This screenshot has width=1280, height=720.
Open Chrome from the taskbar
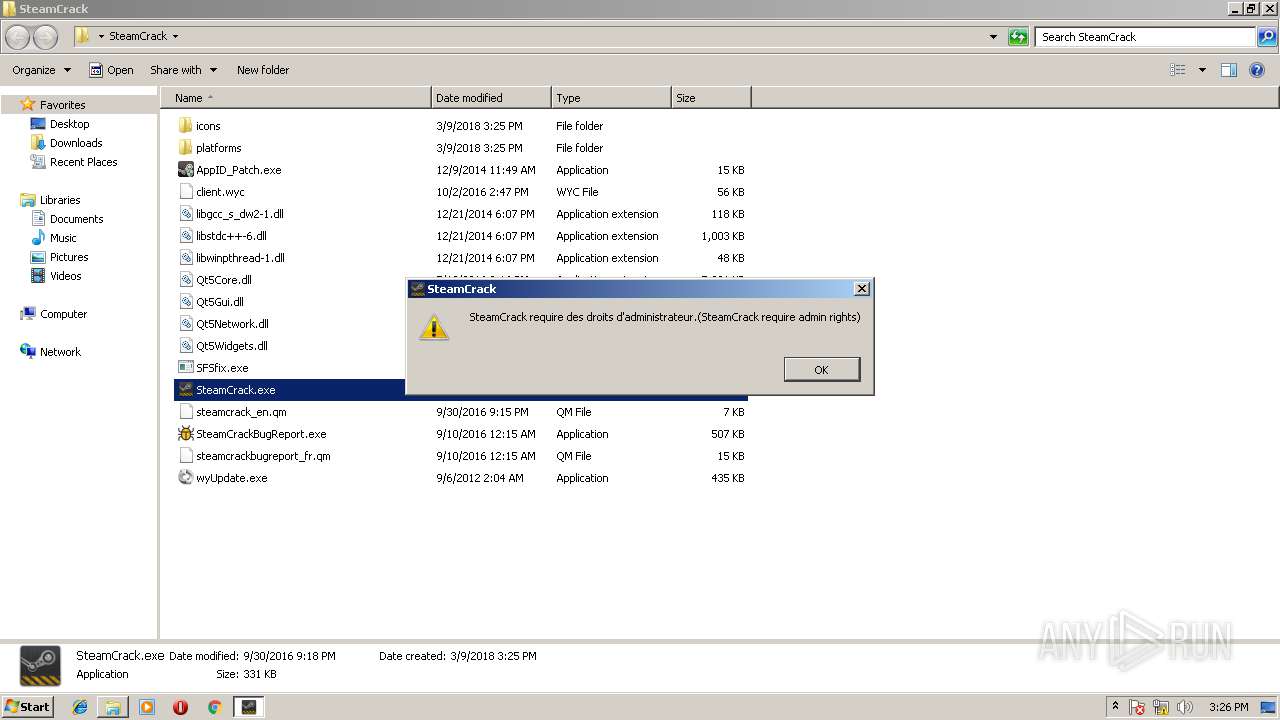coord(214,707)
